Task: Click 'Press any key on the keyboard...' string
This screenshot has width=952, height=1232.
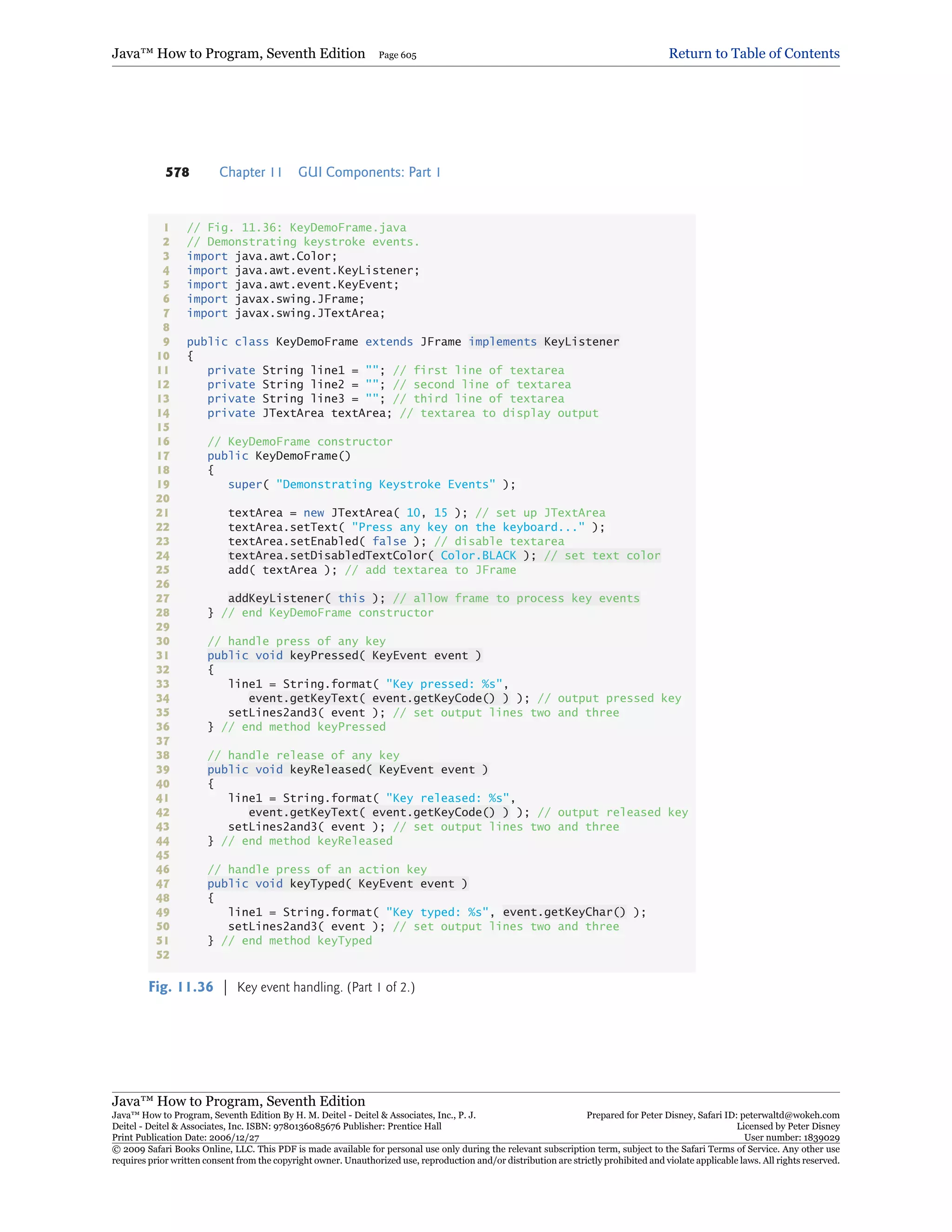Action: click(468, 527)
